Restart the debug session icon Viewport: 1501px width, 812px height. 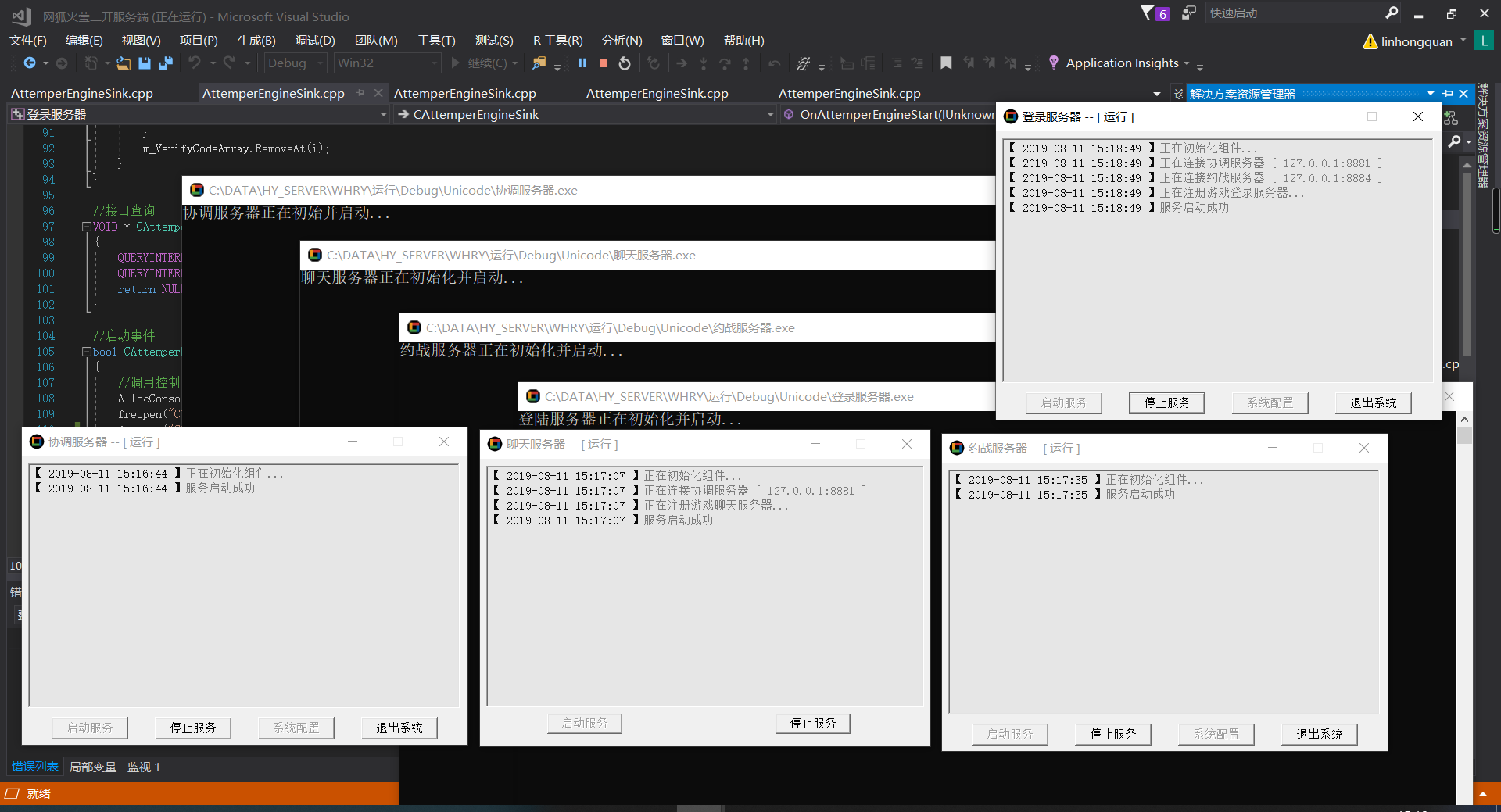click(625, 63)
